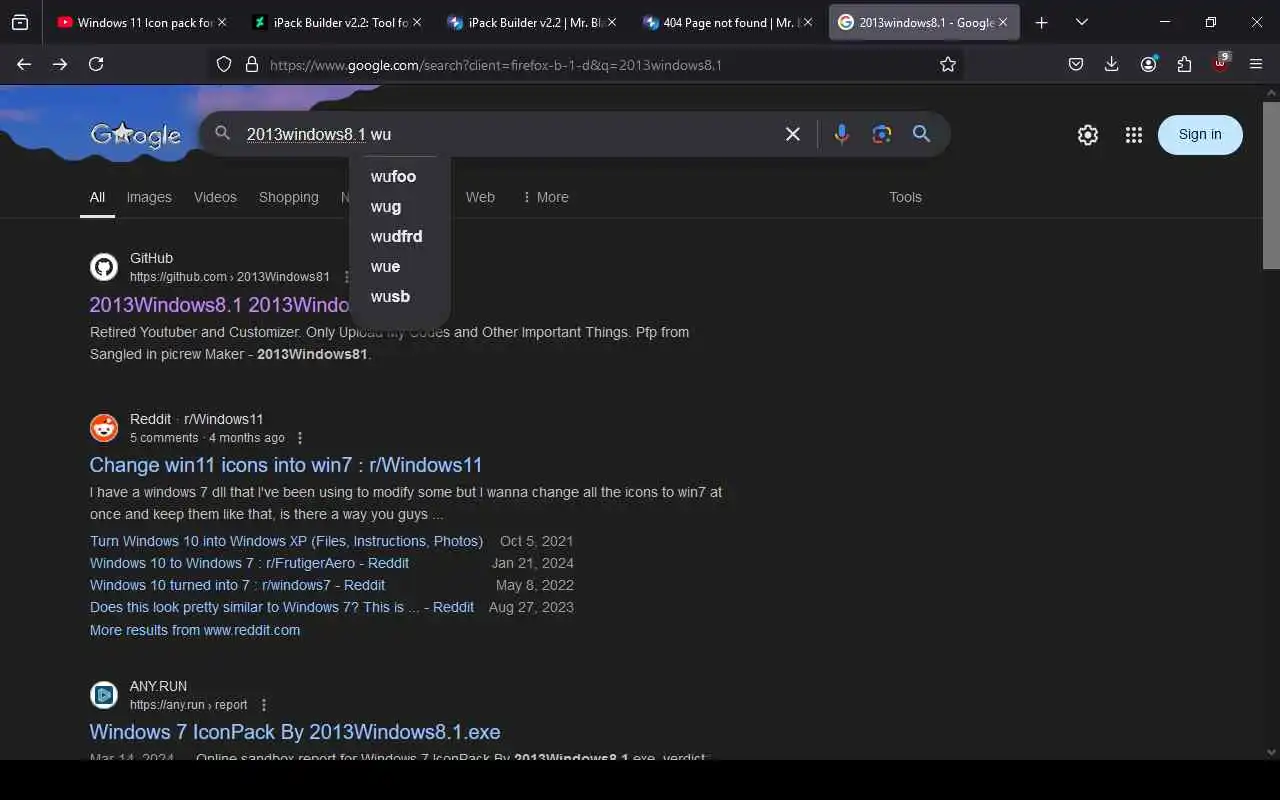1280x800 pixels.
Task: Select the All results filter
Action: point(97,197)
